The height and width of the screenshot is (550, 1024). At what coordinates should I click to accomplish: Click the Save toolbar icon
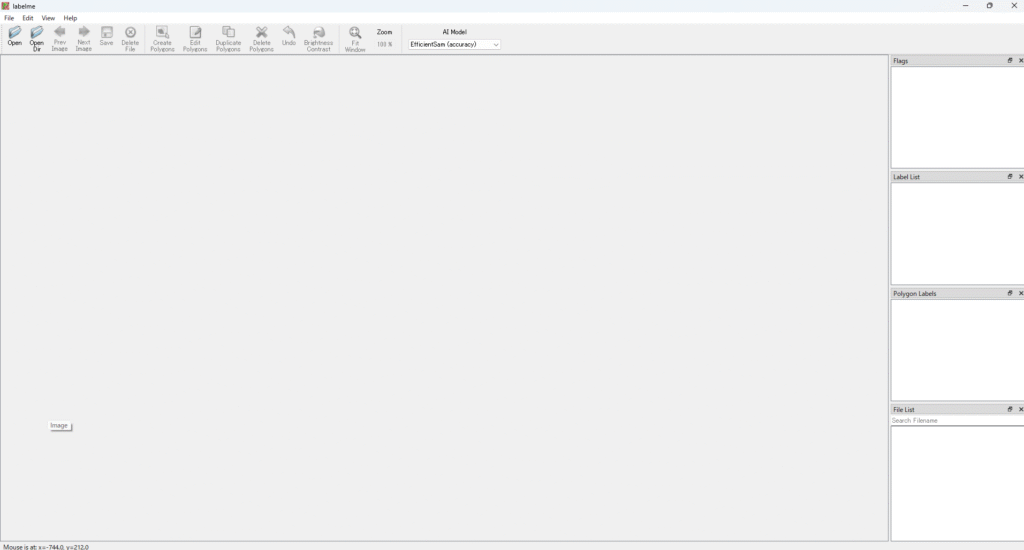tap(106, 33)
